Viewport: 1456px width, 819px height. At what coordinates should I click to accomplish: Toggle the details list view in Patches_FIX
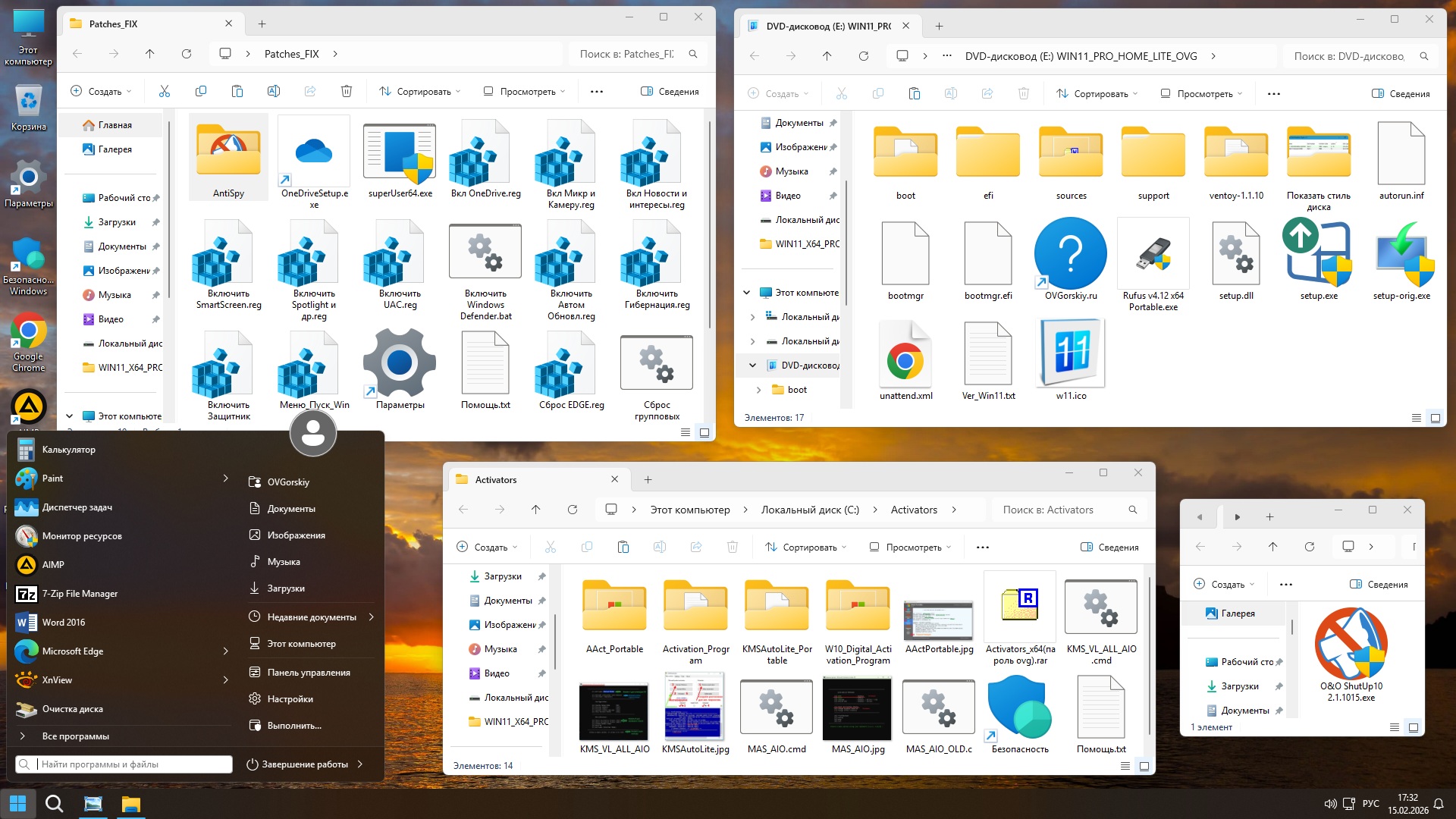click(685, 432)
